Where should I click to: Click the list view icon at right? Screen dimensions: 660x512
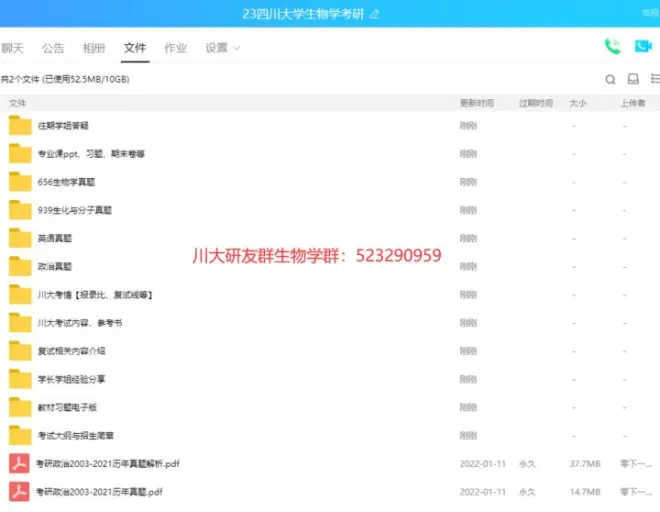[x=654, y=79]
